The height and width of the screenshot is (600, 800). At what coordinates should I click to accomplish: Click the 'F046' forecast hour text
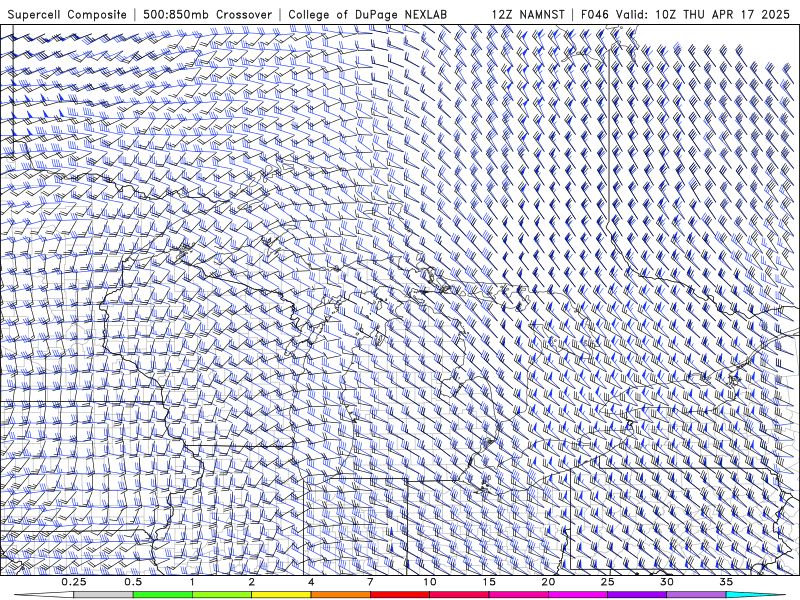point(595,15)
